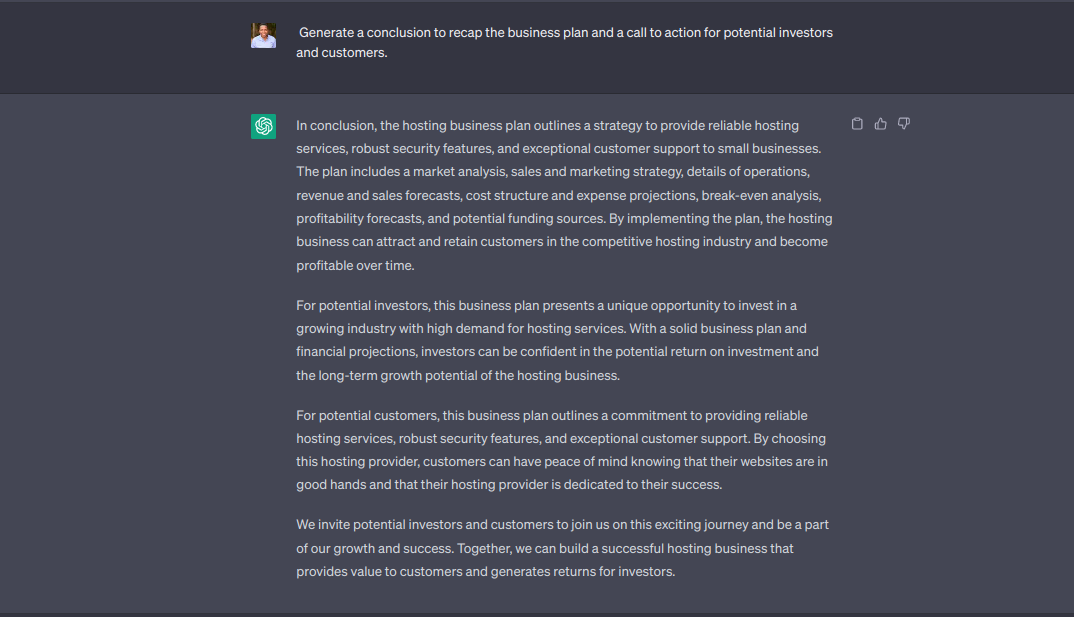Click 'and customers.' in the user prompt
Viewport: 1074px width, 617px height.
(342, 53)
